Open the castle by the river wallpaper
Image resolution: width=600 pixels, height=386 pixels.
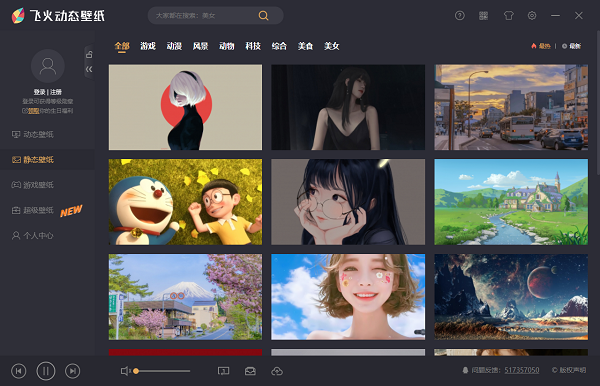pos(511,202)
